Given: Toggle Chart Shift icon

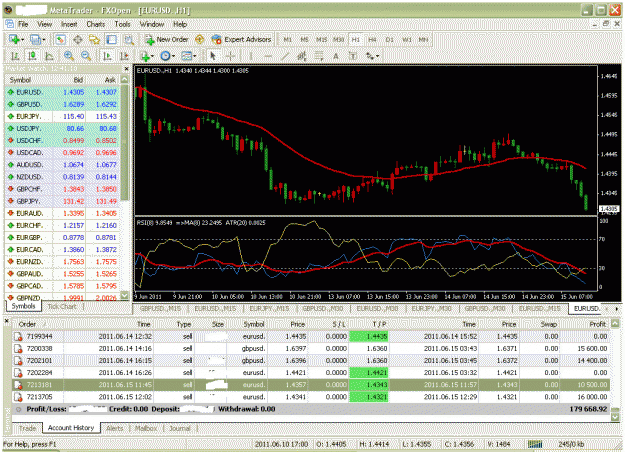Looking at the screenshot, I should pos(124,56).
